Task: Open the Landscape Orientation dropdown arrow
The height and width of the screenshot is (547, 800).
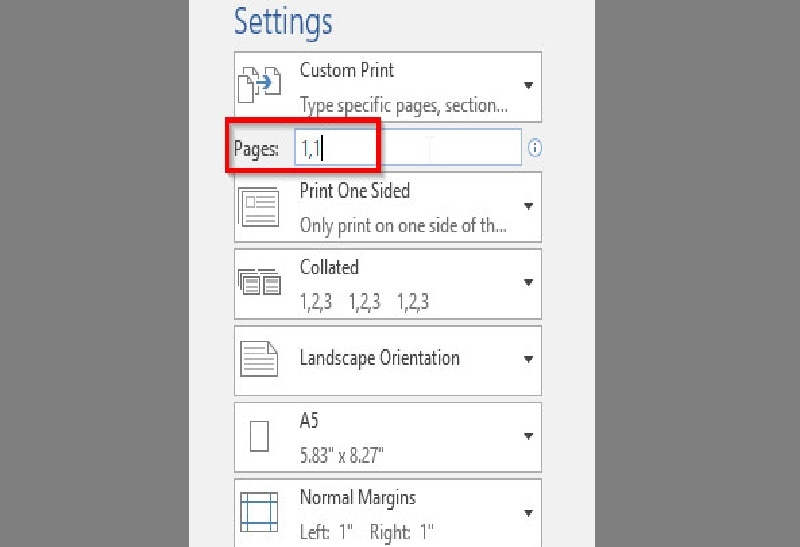Action: pos(528,360)
